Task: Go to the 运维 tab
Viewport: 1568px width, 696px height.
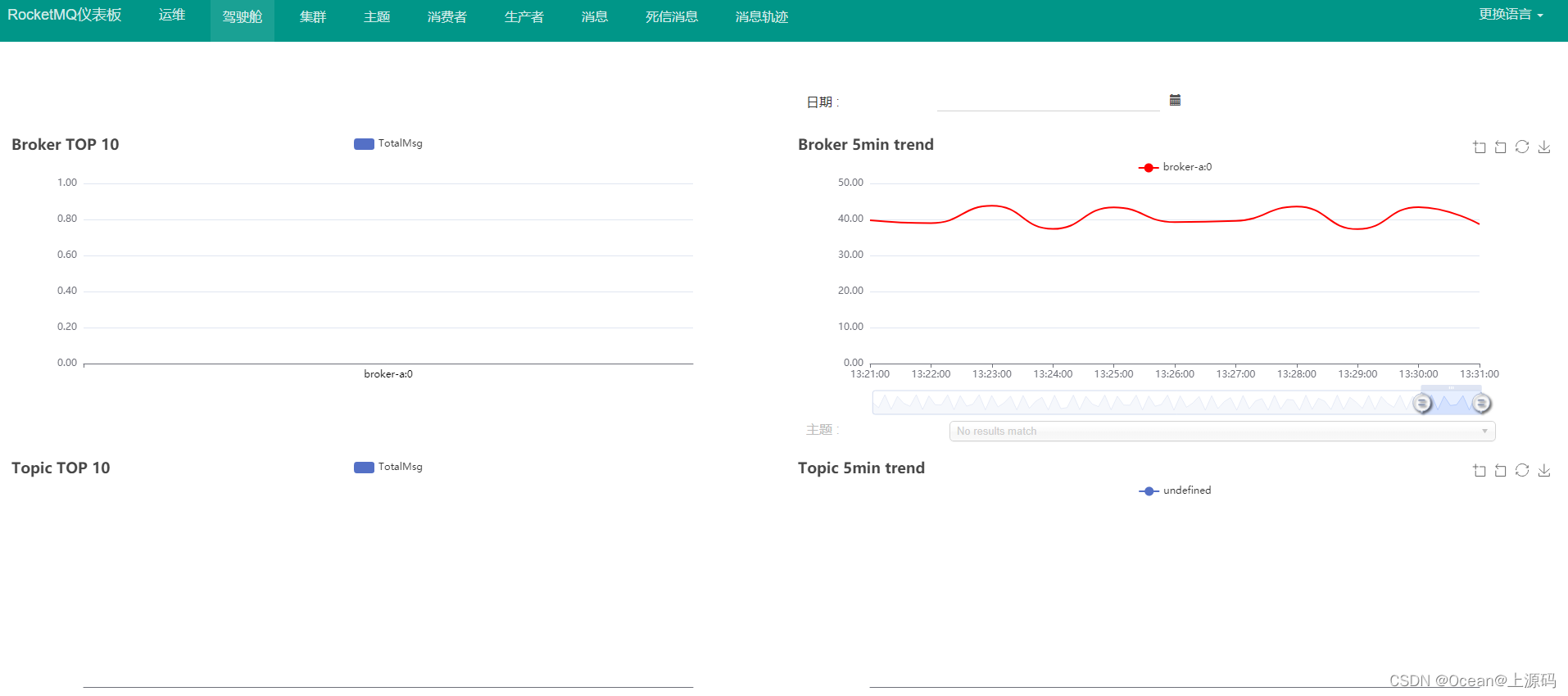Action: point(172,15)
